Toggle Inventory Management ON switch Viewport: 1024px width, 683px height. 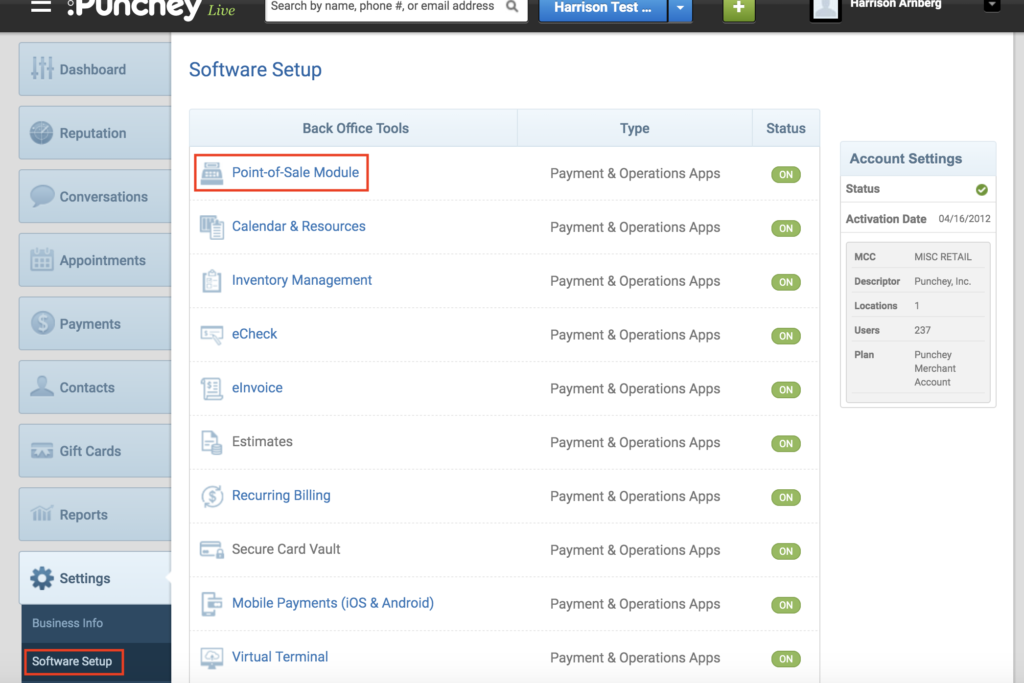click(x=786, y=282)
